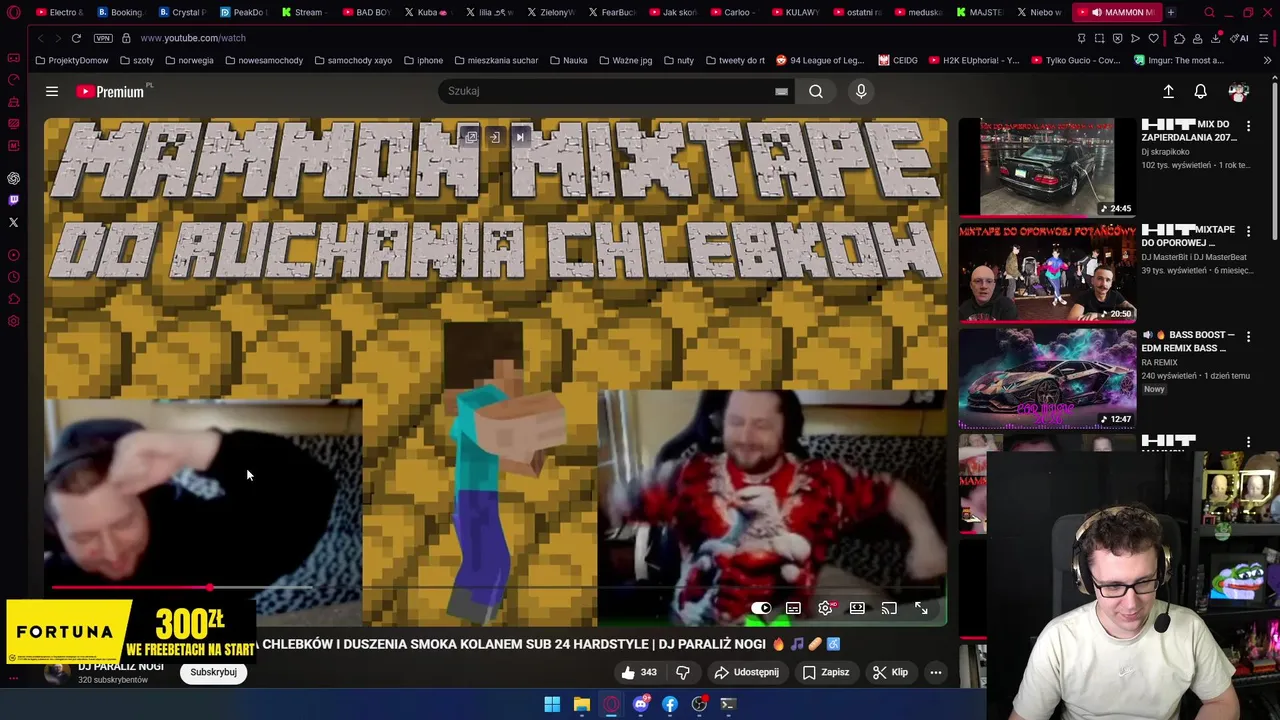
Task: Open the norwegia bookmark folder
Action: [189, 60]
